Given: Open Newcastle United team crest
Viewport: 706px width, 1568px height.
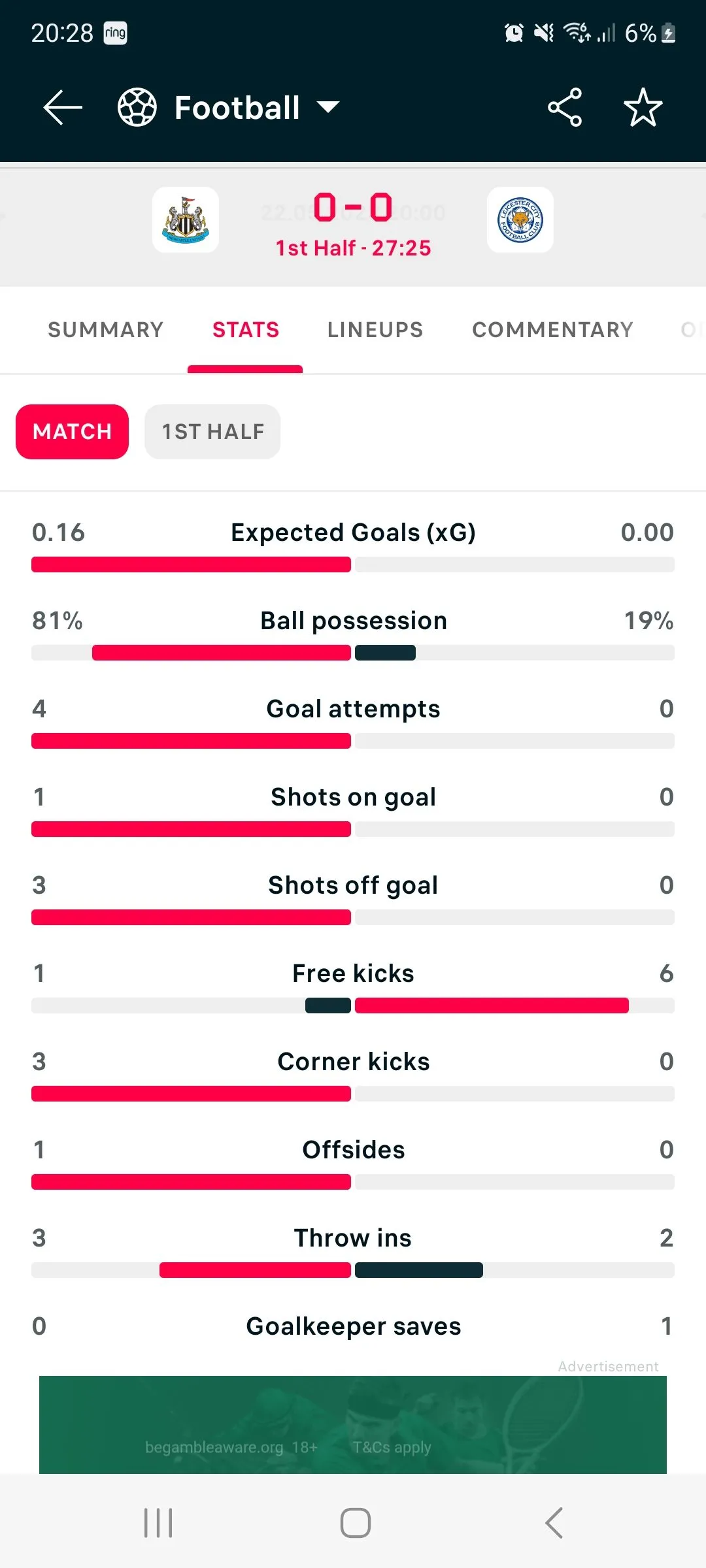Looking at the screenshot, I should click(186, 220).
